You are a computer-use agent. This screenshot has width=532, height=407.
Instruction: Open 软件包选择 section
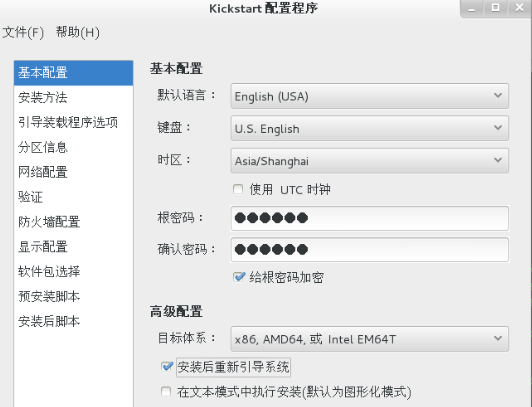73,272
